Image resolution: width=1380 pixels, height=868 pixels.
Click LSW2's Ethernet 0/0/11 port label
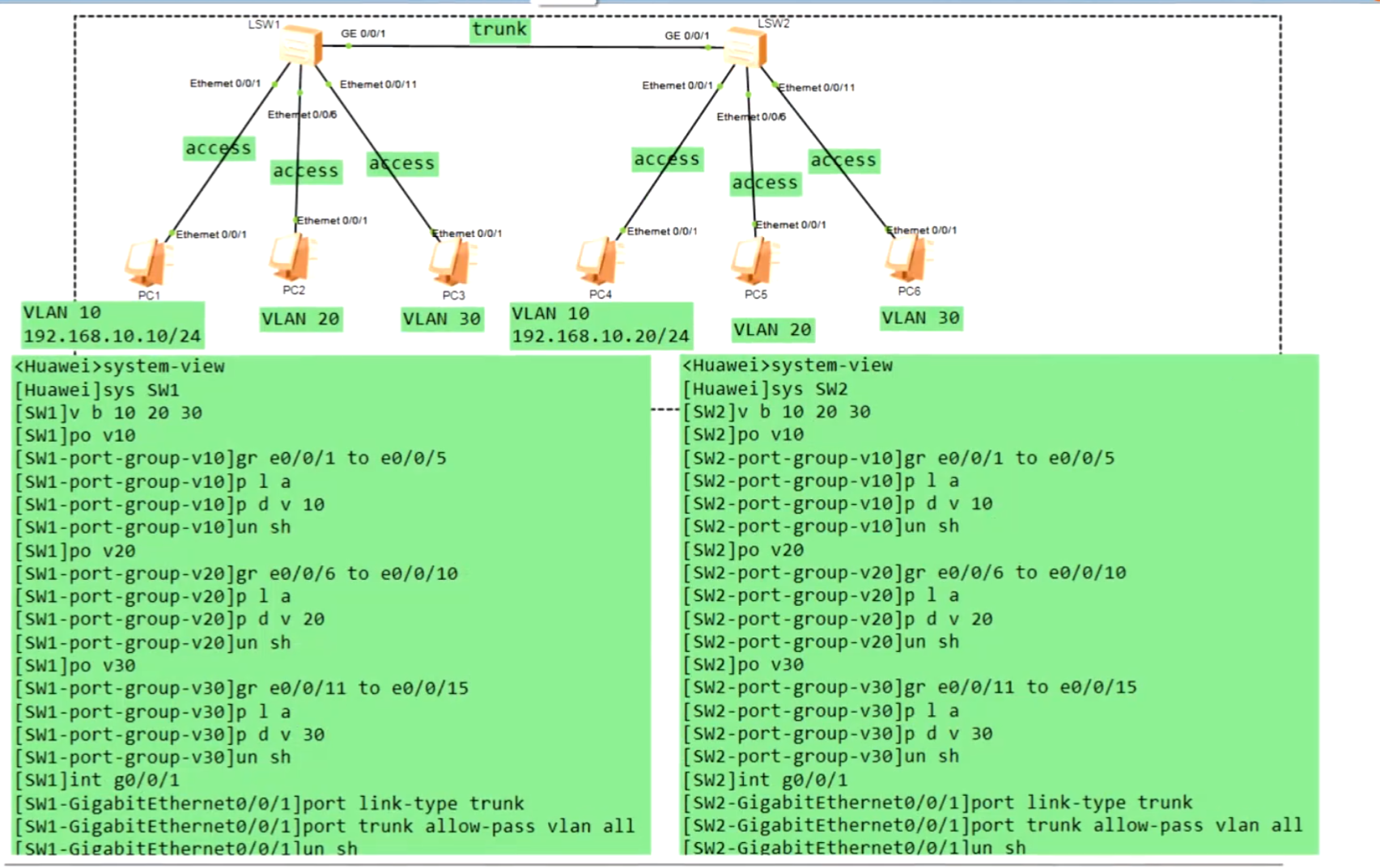[x=816, y=87]
